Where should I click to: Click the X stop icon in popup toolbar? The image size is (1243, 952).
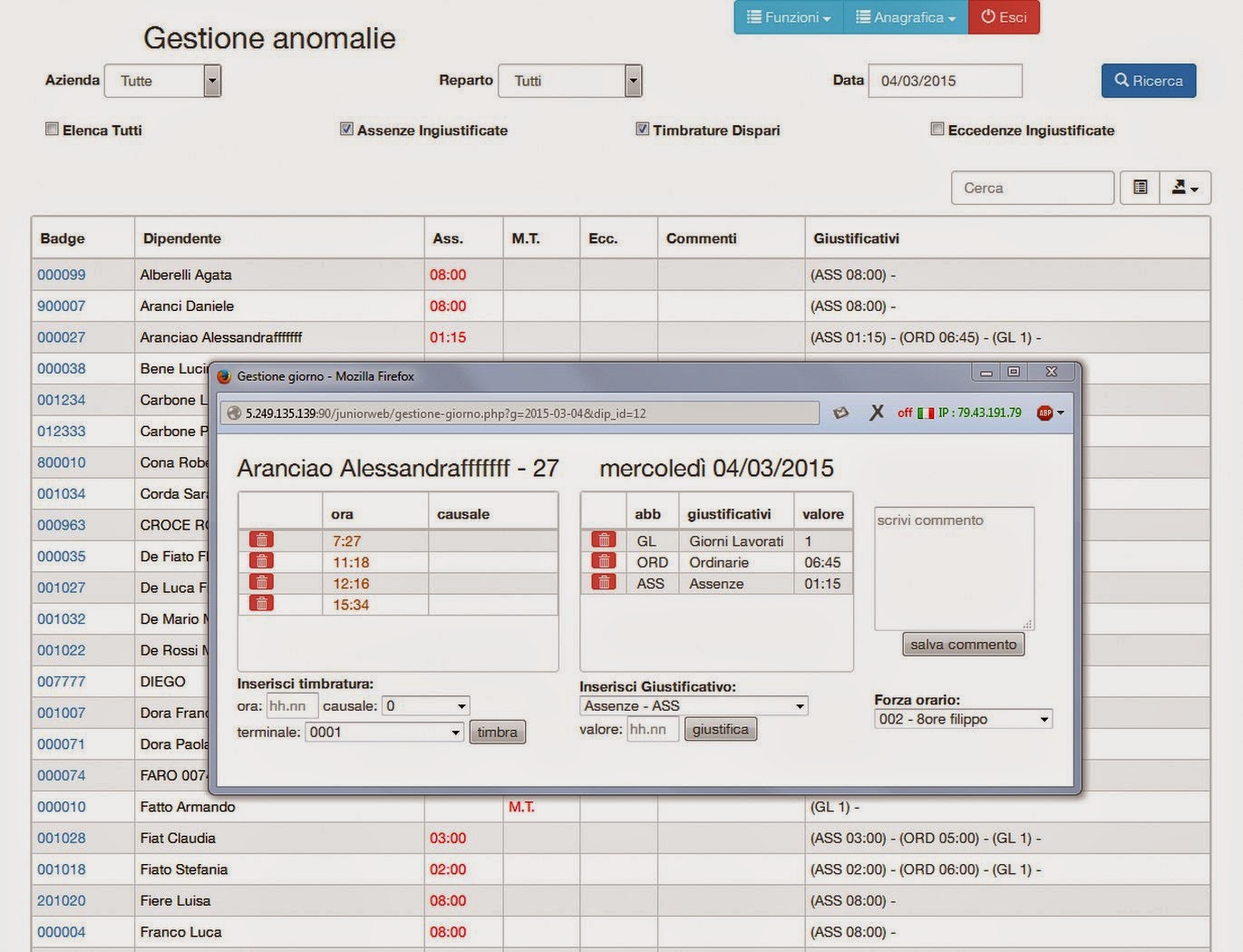coord(876,413)
